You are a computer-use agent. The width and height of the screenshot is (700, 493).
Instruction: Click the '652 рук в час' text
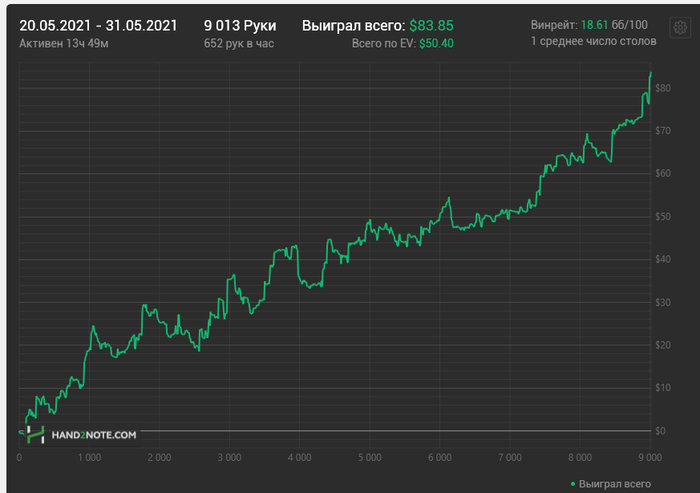click(239, 43)
